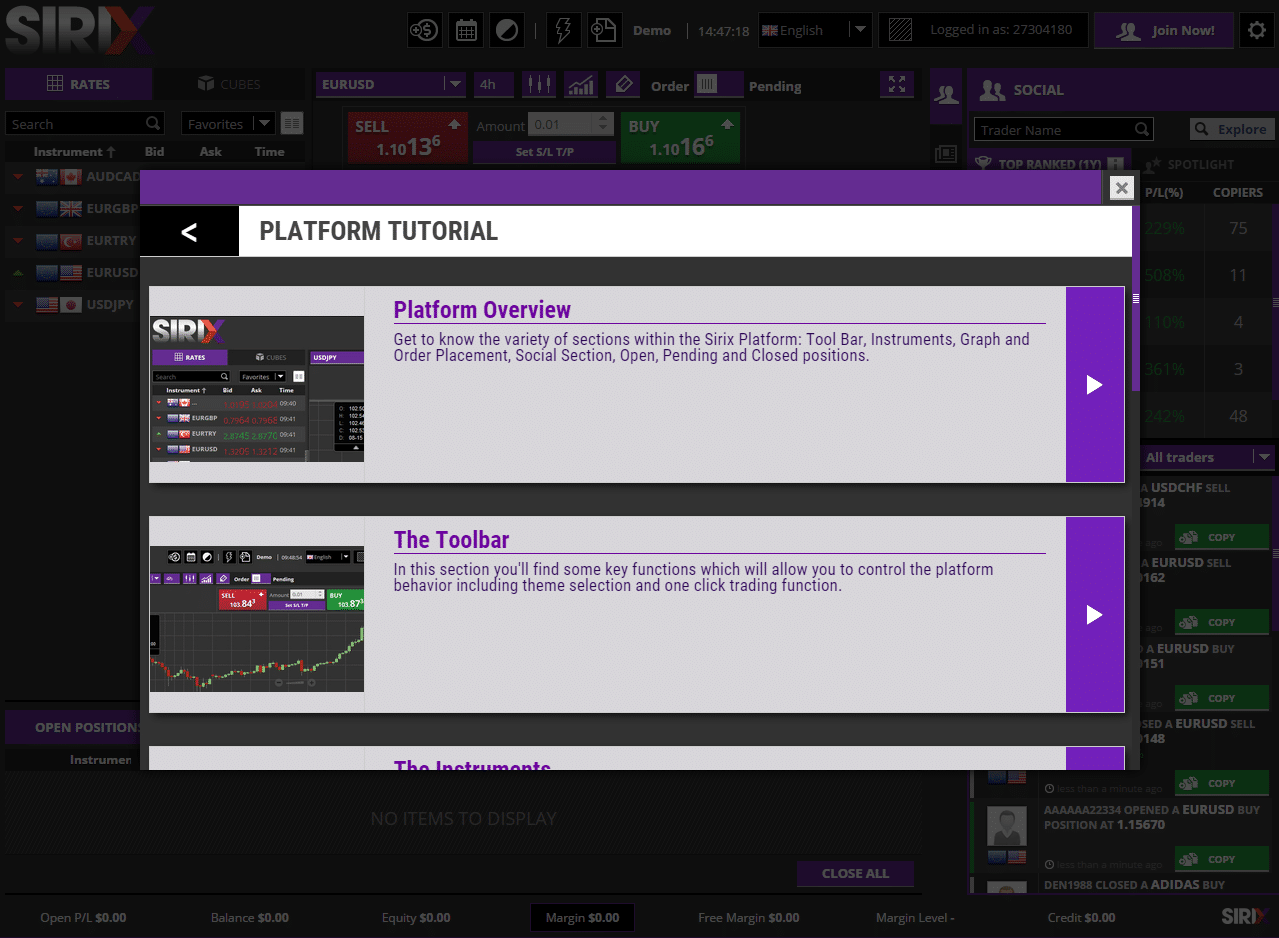Click the theme selection half-circle icon

pyautogui.click(x=507, y=30)
